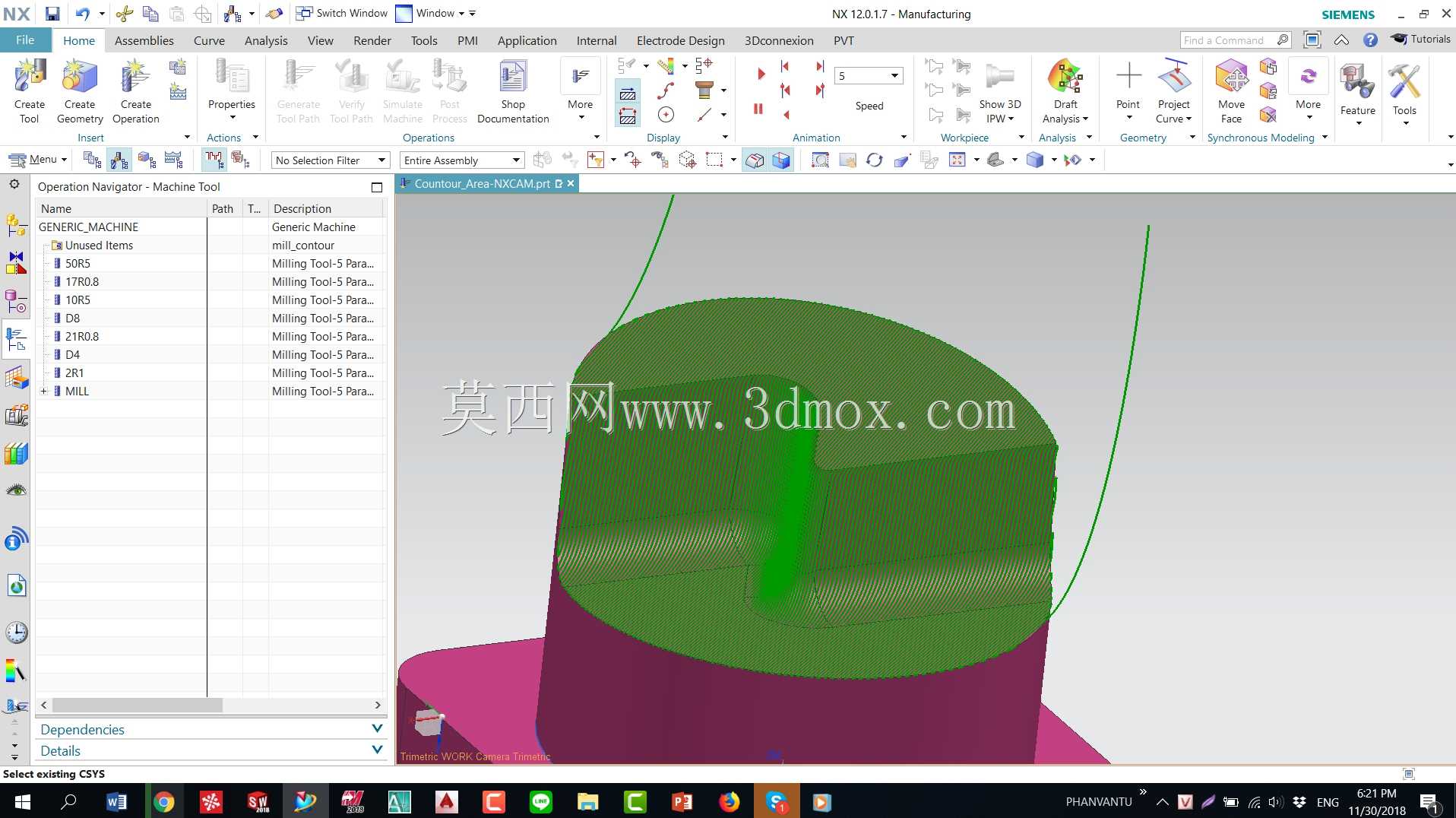Image resolution: width=1456 pixels, height=818 pixels.
Task: Toggle the highlighted blue shaded cube button
Action: (x=781, y=160)
